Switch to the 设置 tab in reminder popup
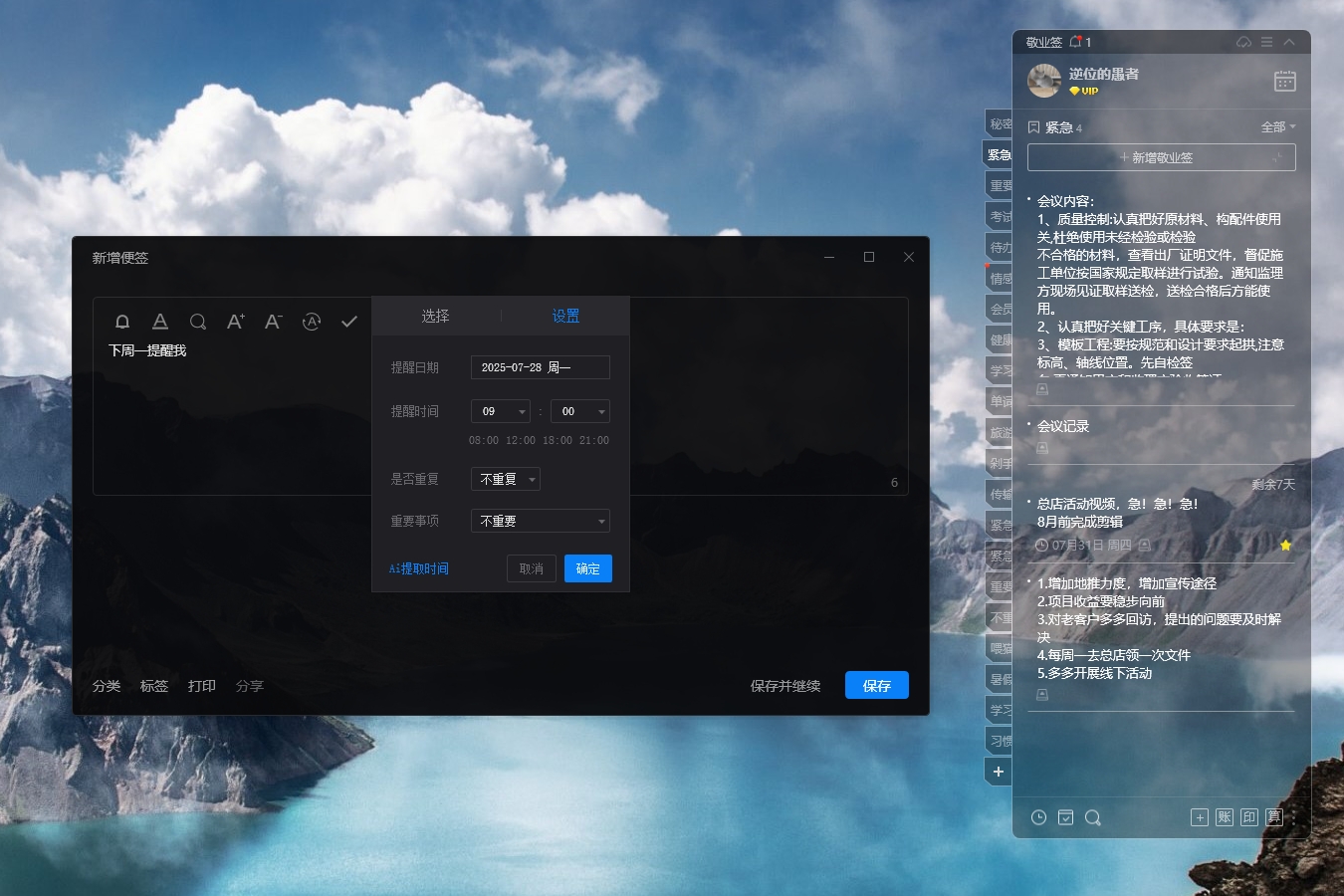 click(x=565, y=316)
